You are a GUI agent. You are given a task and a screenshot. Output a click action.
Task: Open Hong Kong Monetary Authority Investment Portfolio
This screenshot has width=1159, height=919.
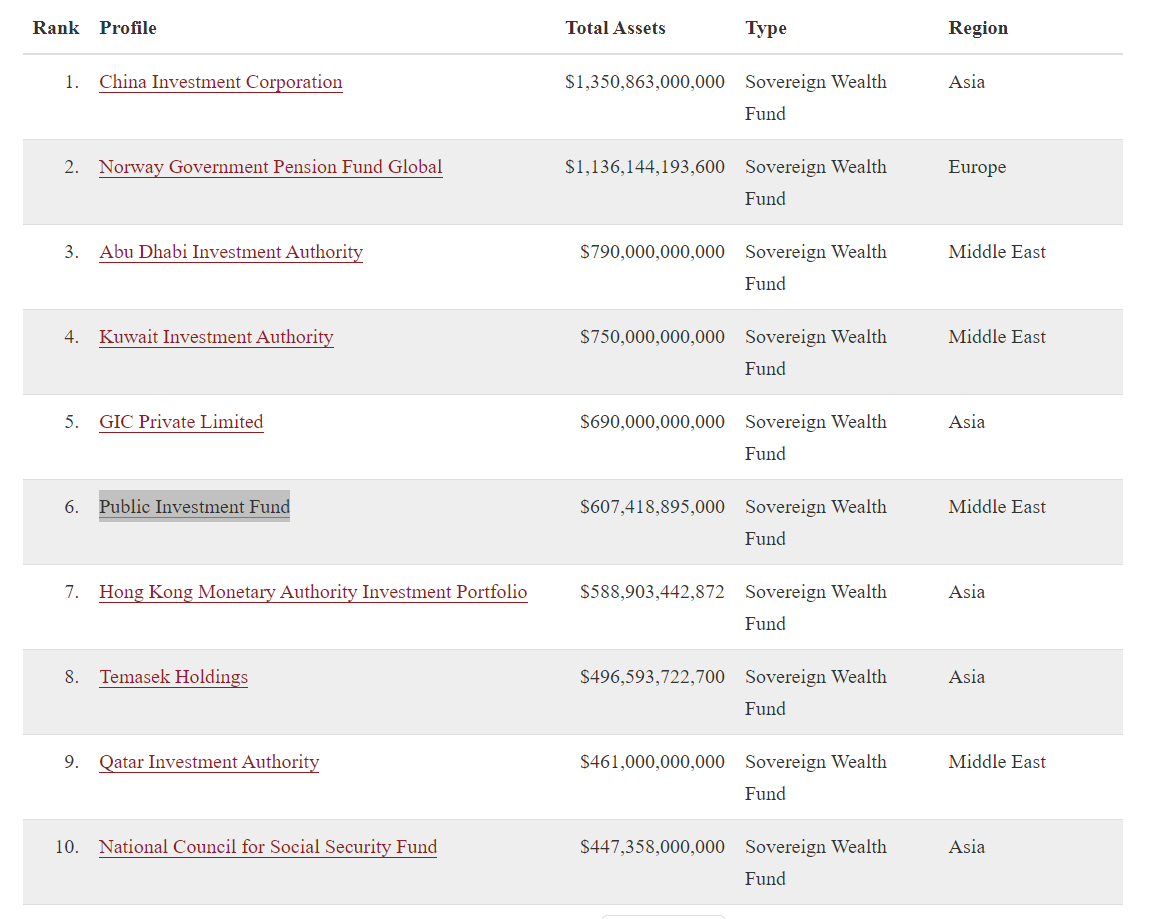click(x=313, y=592)
